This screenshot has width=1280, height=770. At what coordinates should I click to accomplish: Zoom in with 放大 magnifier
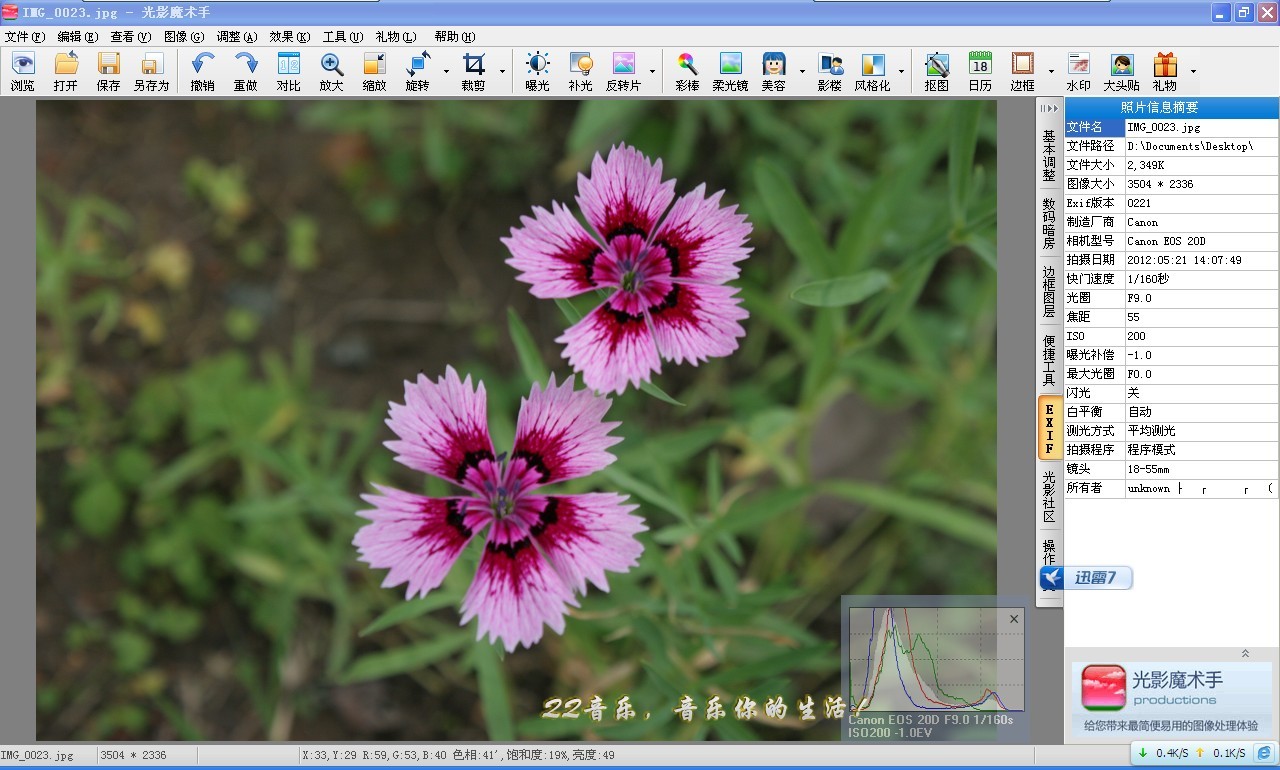(x=331, y=72)
